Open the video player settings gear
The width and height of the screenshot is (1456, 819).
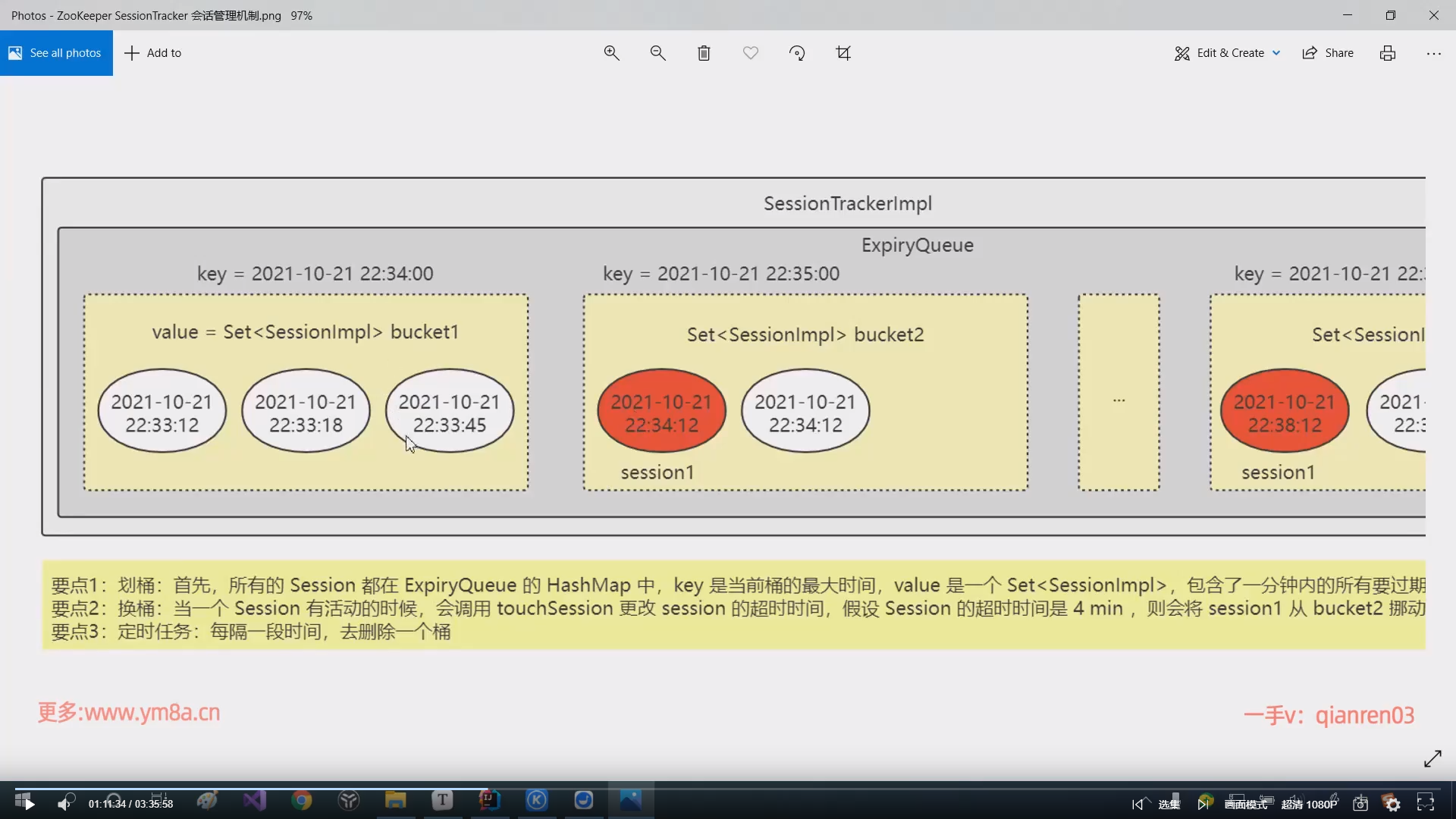click(x=1392, y=804)
